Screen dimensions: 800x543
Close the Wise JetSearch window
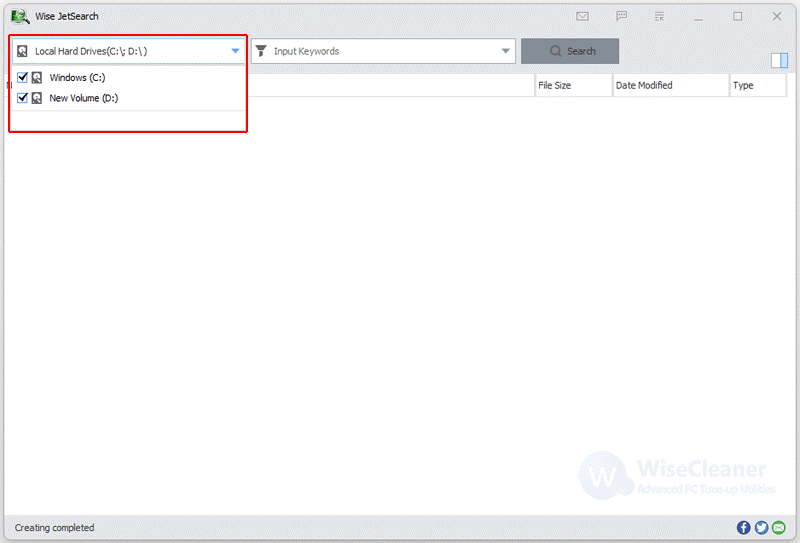coord(777,16)
